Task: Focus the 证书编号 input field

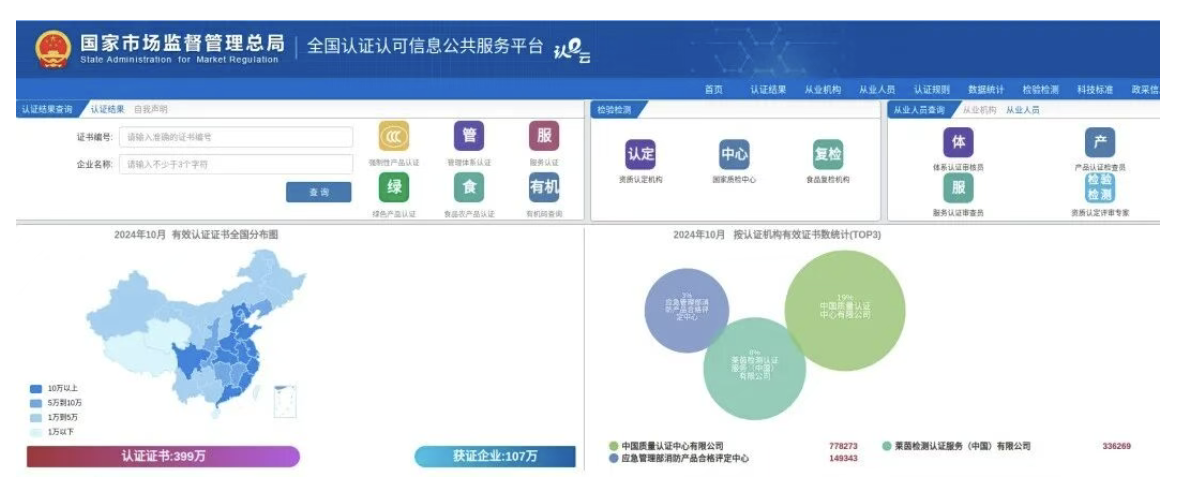Action: pos(235,137)
